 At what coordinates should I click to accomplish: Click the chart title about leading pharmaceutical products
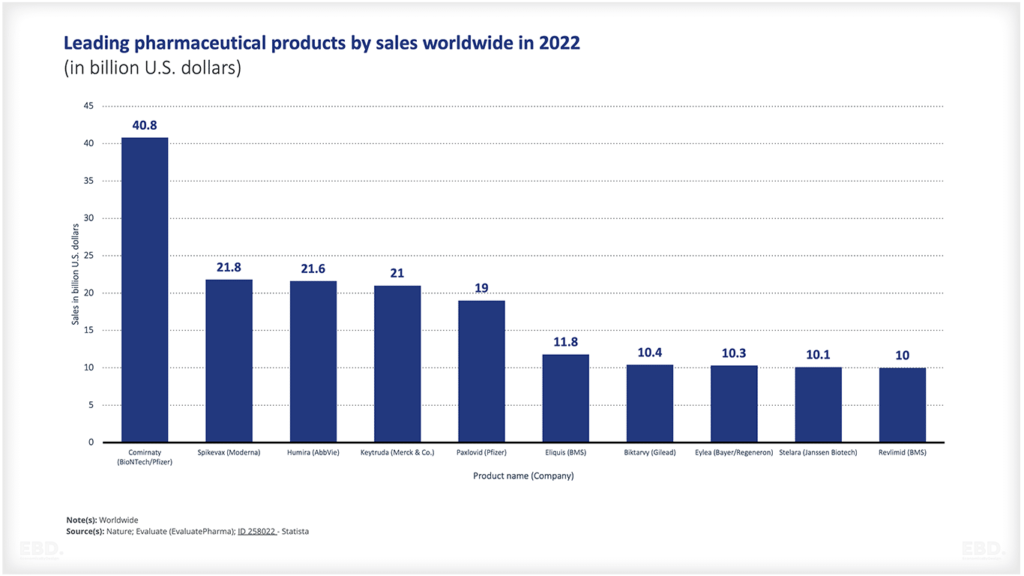(321, 44)
